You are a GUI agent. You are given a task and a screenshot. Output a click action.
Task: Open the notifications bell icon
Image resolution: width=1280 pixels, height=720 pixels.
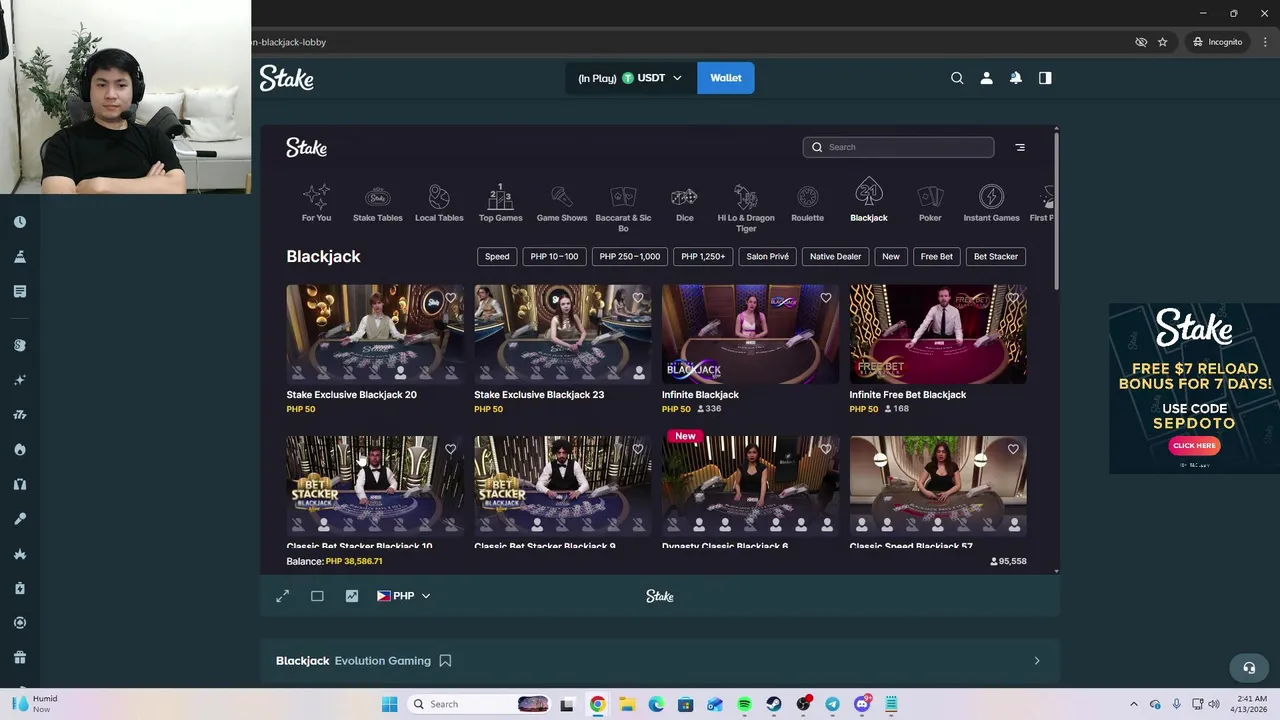[x=1016, y=78]
